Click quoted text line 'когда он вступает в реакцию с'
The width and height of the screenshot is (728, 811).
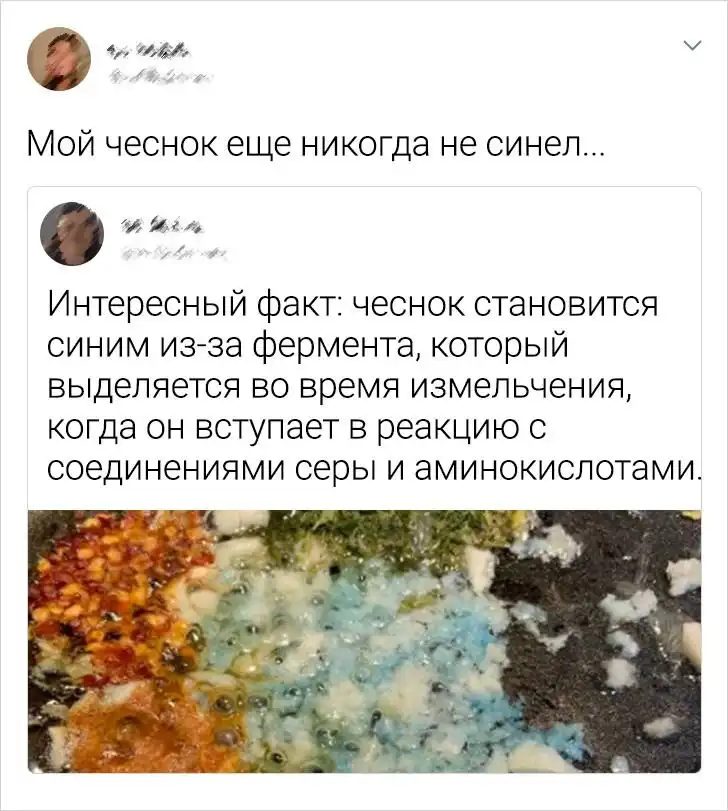(297, 428)
